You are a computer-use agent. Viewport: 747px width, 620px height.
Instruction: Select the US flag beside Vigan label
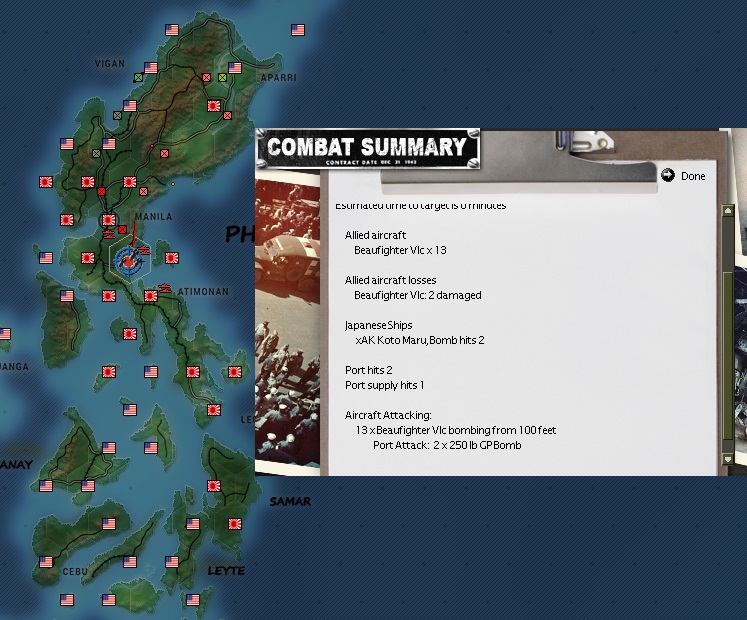[x=151, y=68]
